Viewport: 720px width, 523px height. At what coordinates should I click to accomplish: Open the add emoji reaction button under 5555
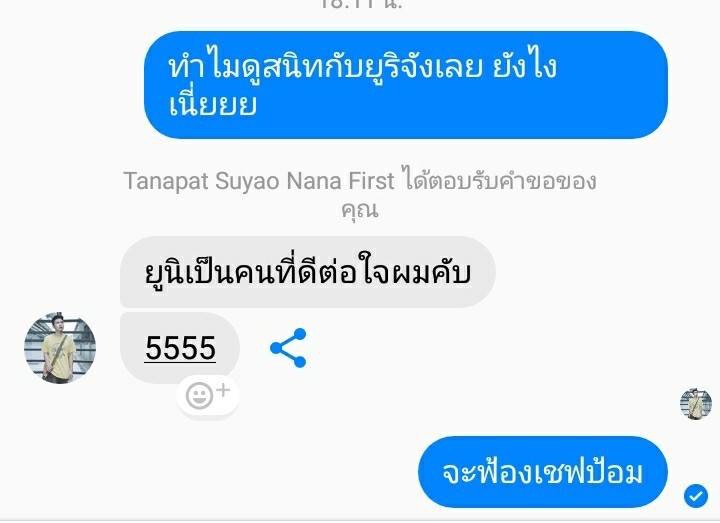[x=208, y=395]
